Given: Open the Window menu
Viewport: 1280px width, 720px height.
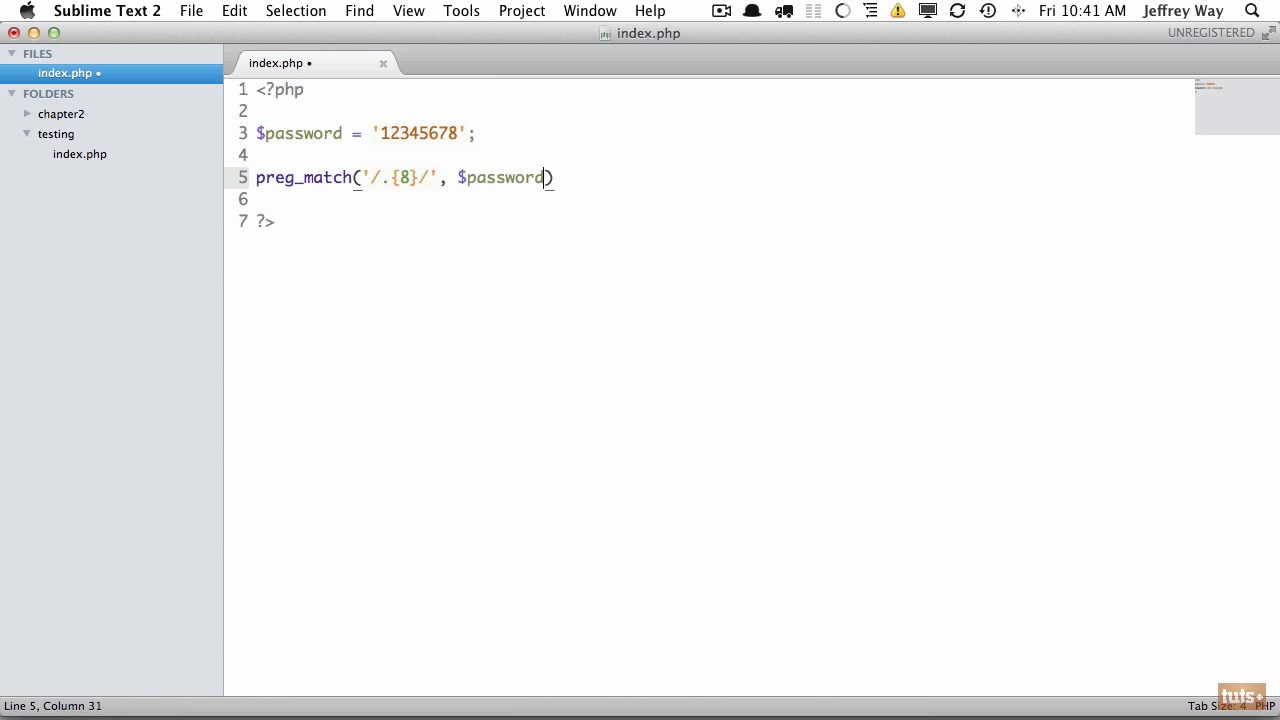Looking at the screenshot, I should (x=590, y=11).
